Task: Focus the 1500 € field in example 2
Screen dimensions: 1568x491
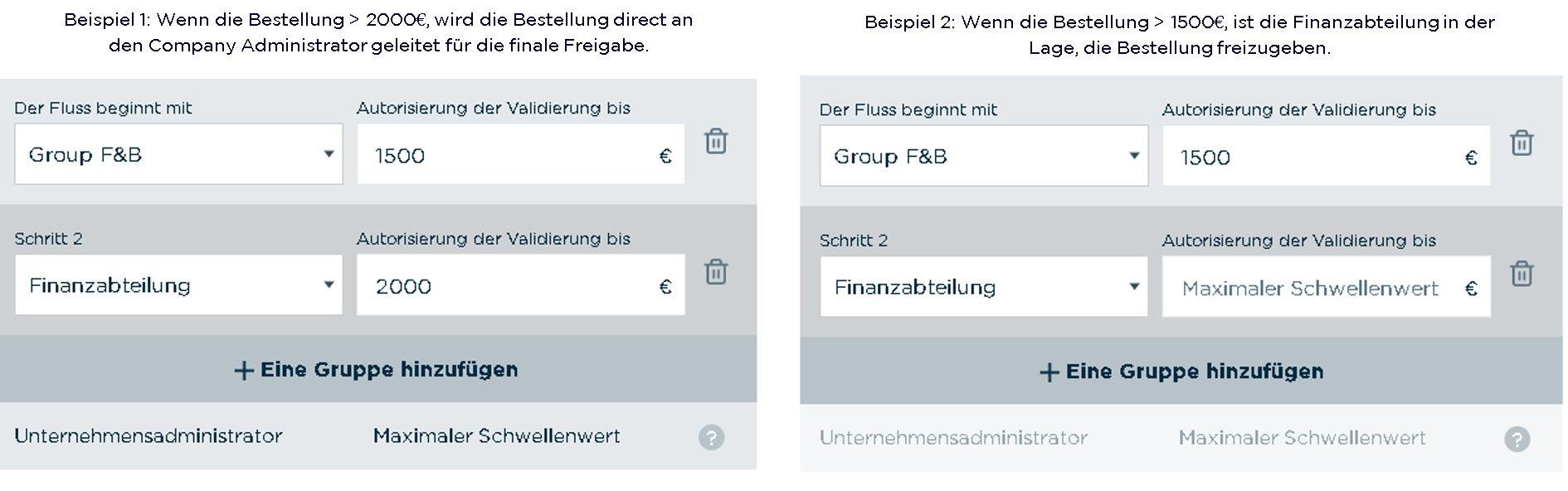Action: pyautogui.click(x=1327, y=156)
